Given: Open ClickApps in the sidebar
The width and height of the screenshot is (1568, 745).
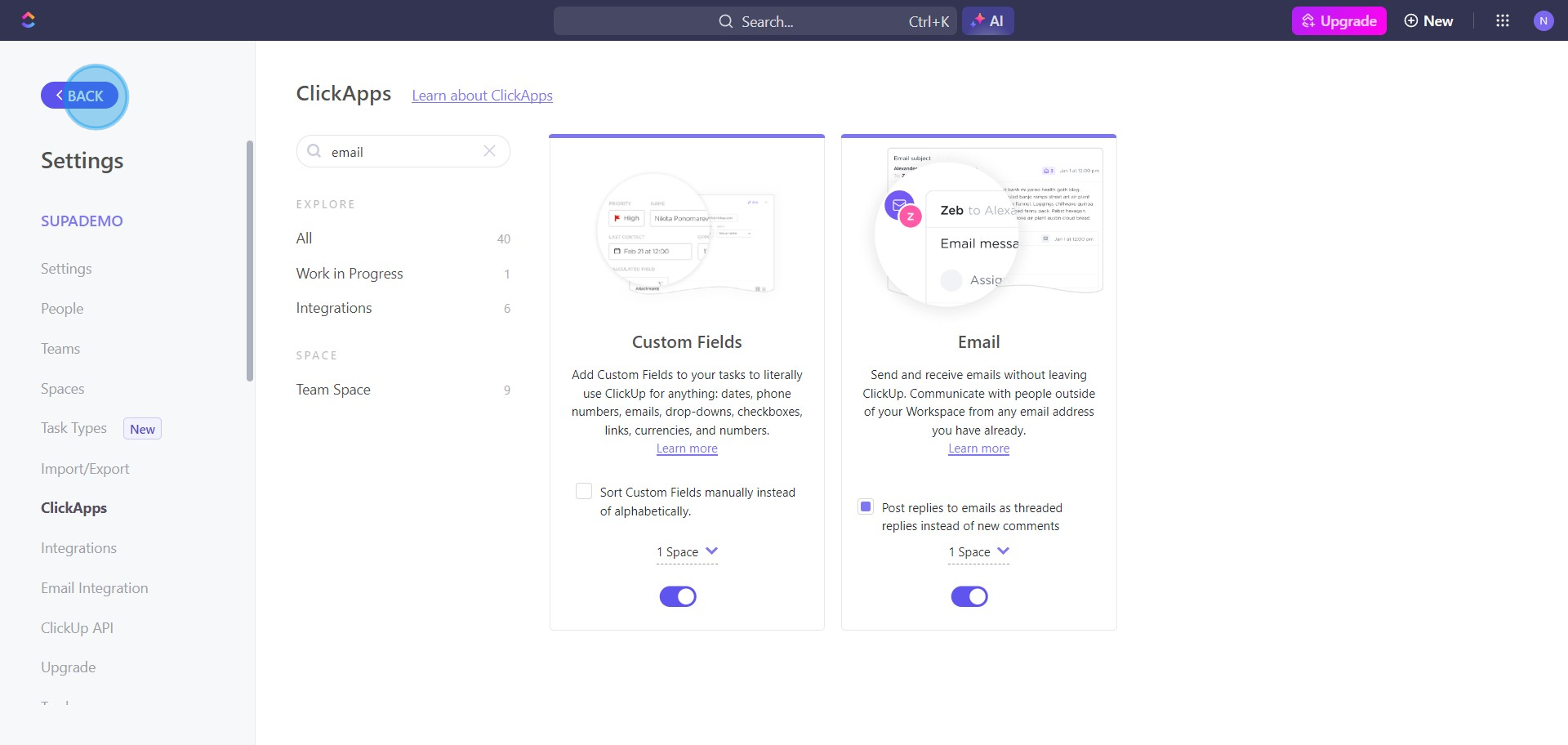Looking at the screenshot, I should click(x=73, y=508).
